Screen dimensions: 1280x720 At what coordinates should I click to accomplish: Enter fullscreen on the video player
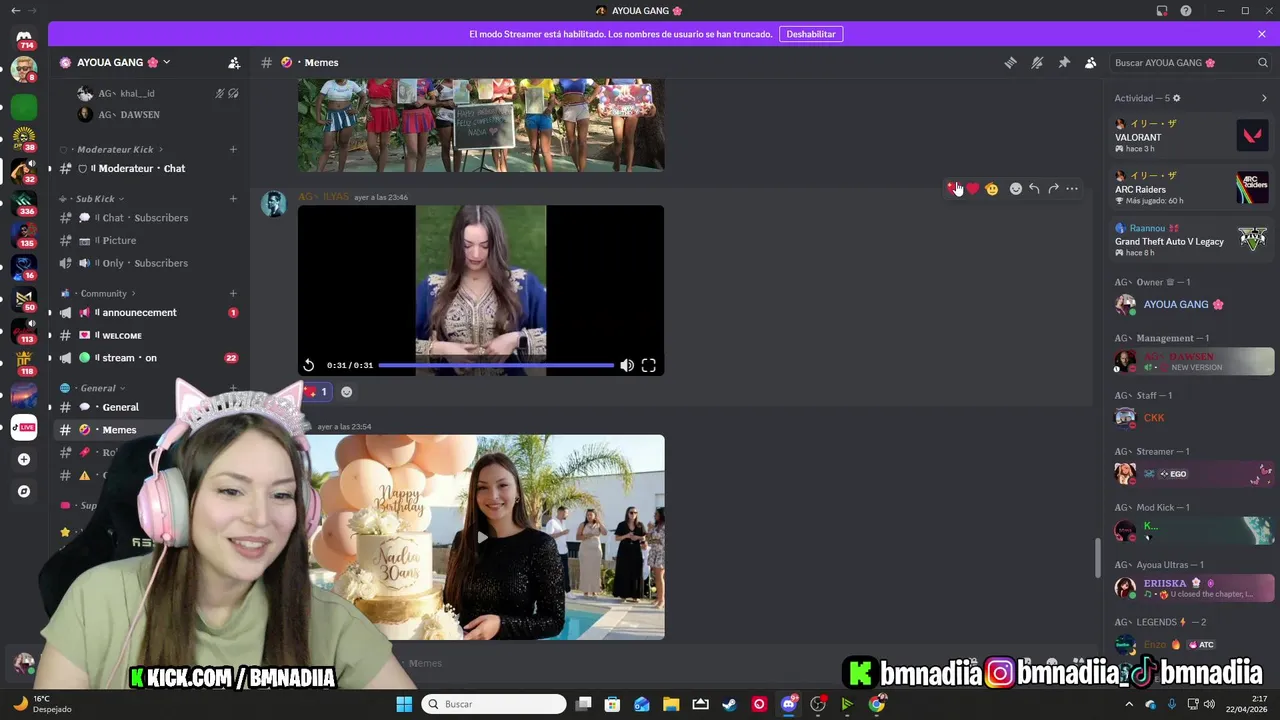click(x=648, y=365)
